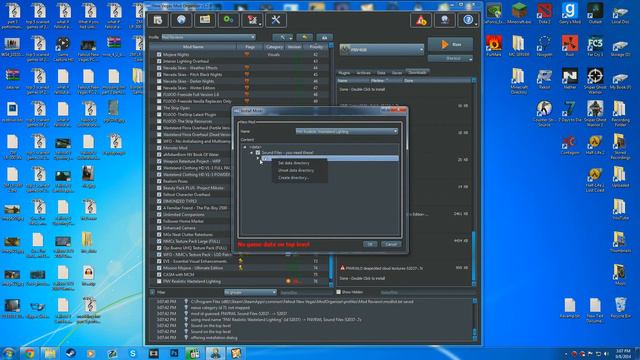Select the Mission Mojave - Ultimate Edition row
640x360 pixels.
239,268
